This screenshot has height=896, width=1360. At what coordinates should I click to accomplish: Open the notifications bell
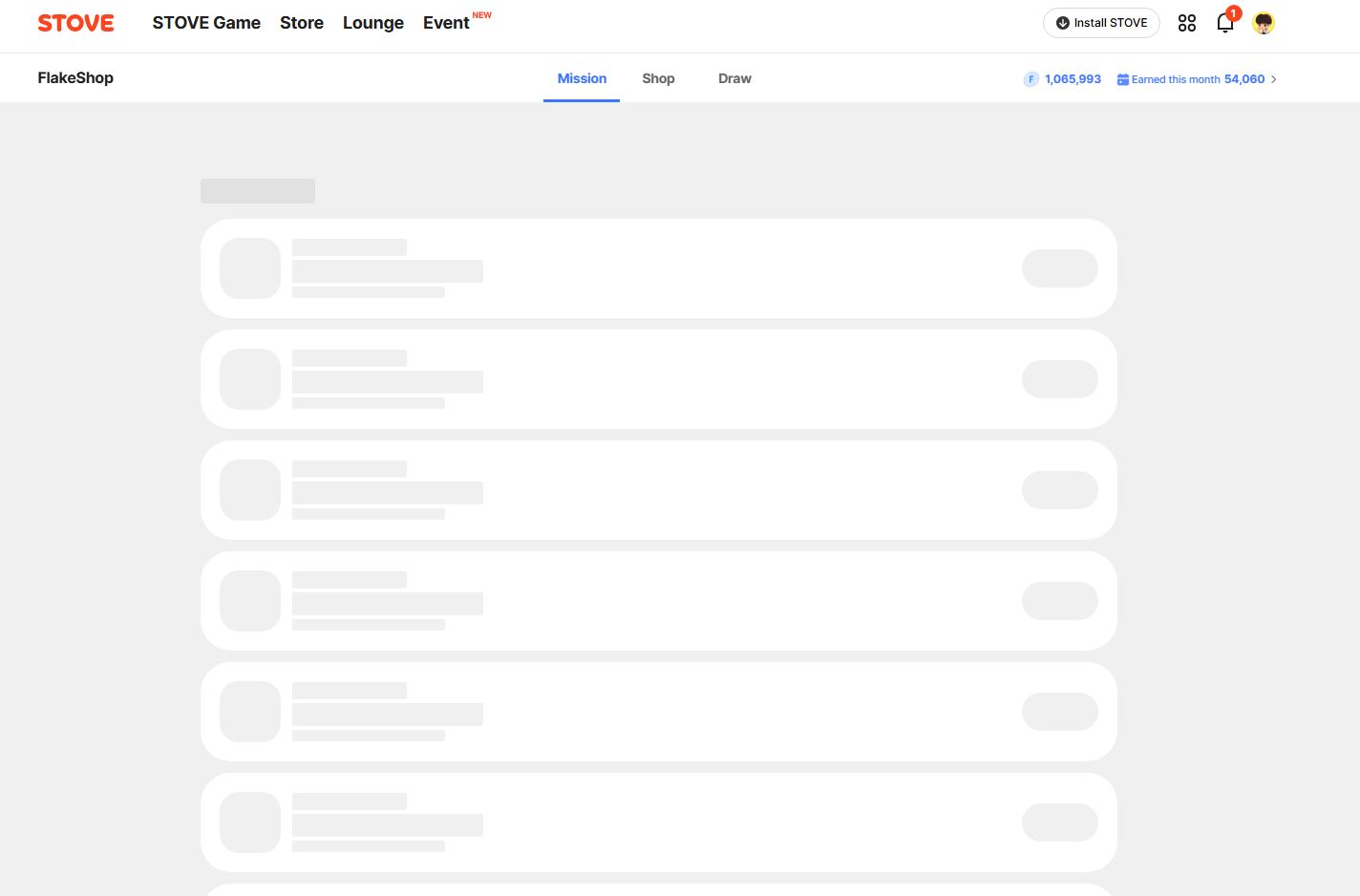pos(1224,23)
